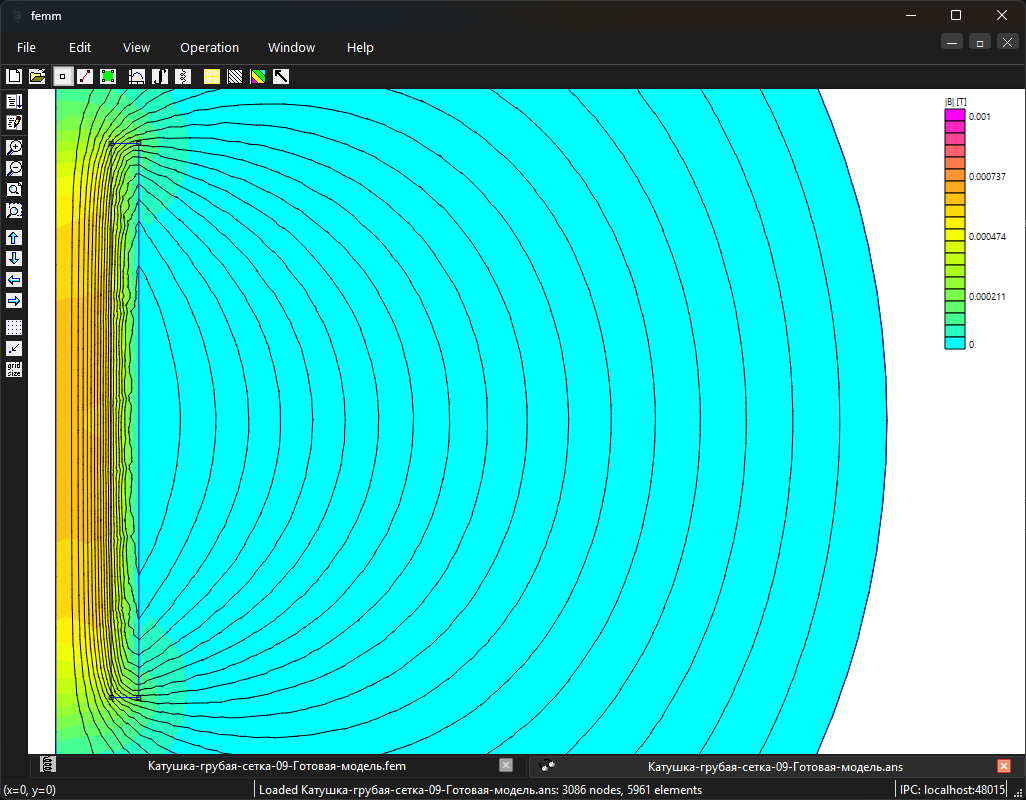Click the zoom to fit icon
Viewport: 1026px width, 800px height.
coord(14,190)
